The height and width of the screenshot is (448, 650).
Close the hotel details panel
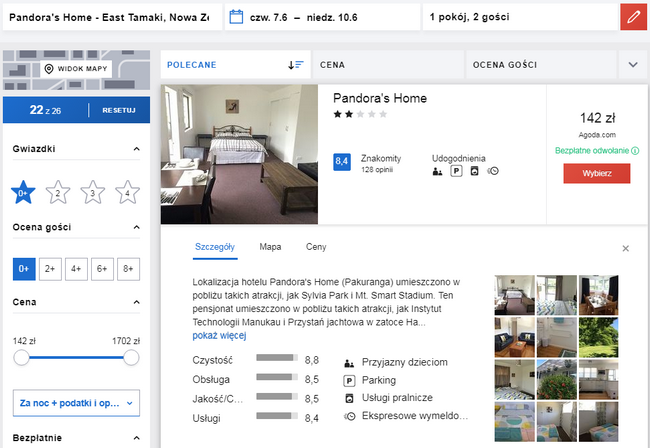(626, 247)
